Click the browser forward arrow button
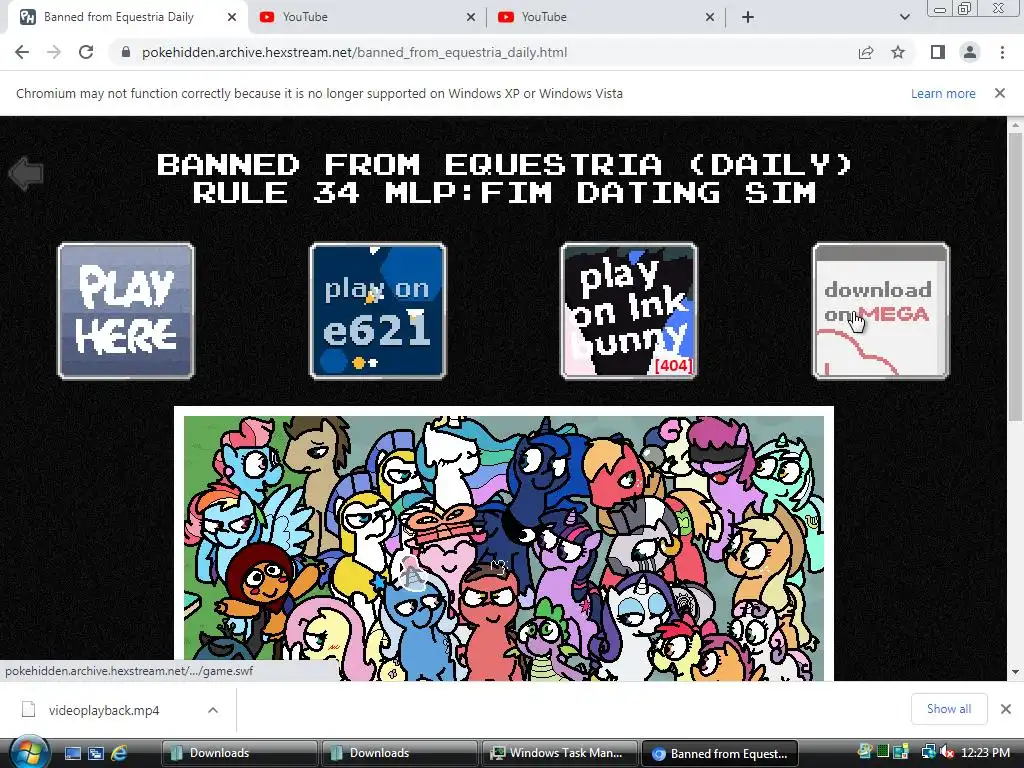 54,52
